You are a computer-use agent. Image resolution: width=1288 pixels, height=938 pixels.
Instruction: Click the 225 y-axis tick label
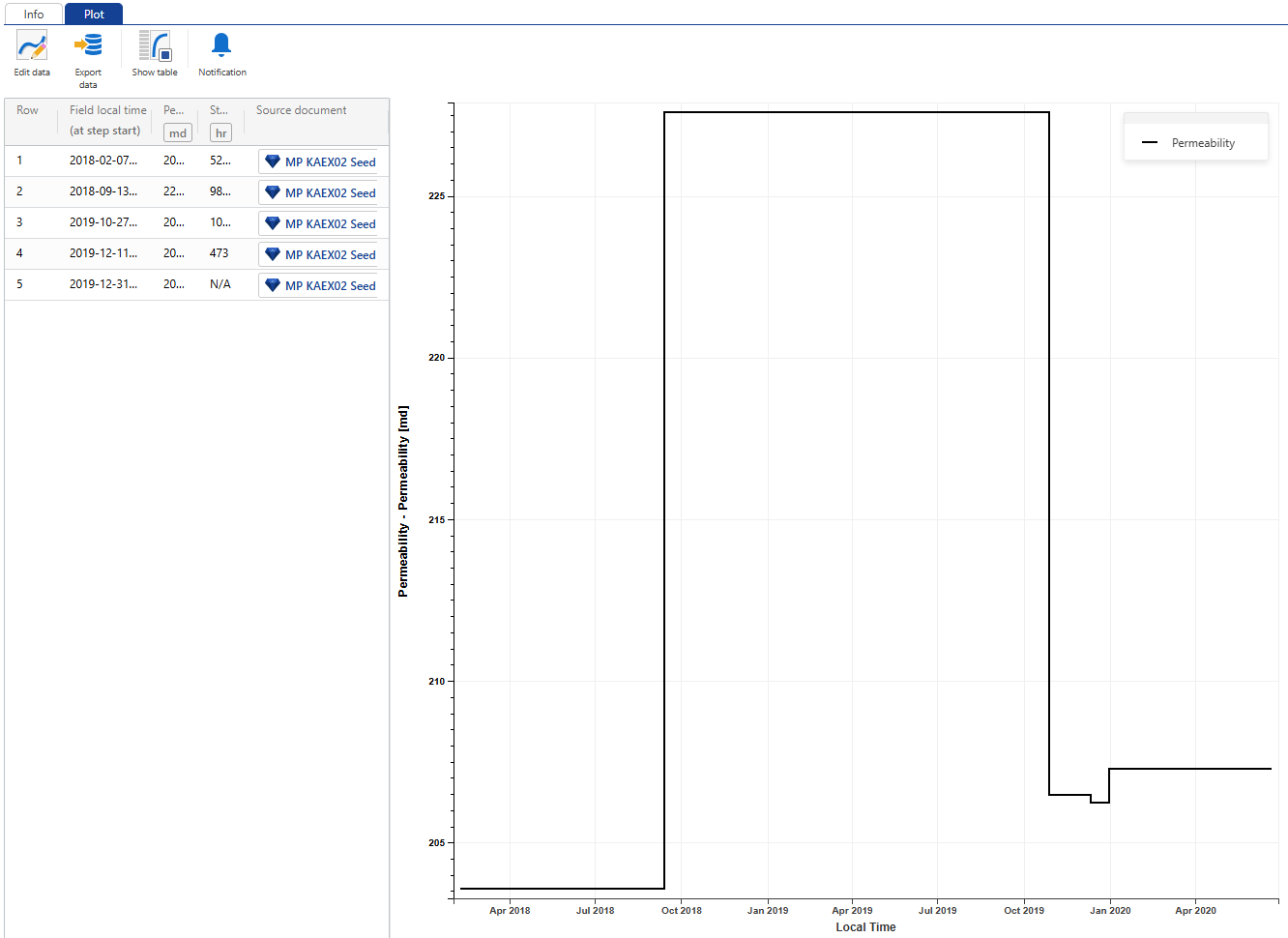[x=437, y=196]
